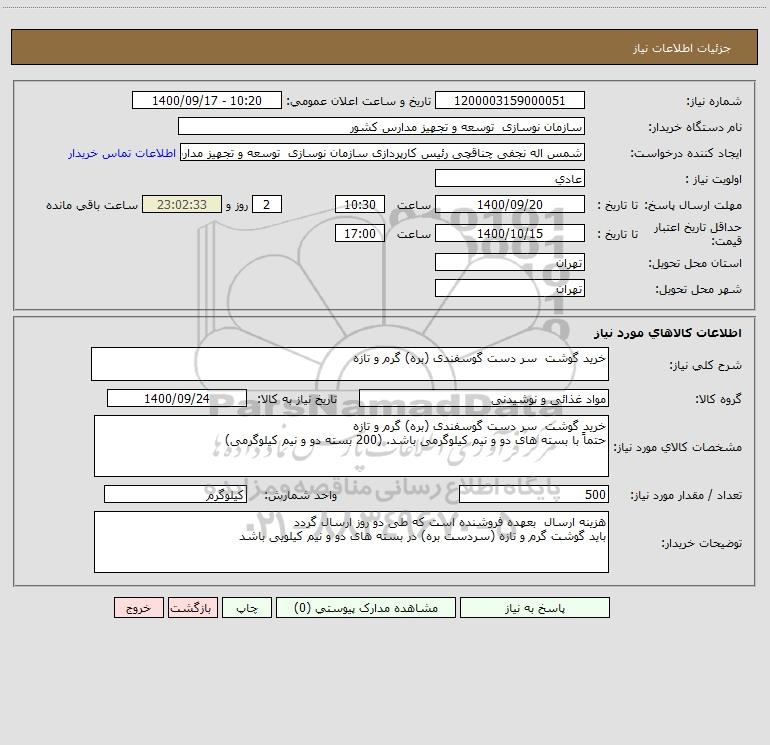This screenshot has height=745, width=770.
Task: Click the تاریخ و ساعت اعلان عمومی label
Action: (x=359, y=101)
